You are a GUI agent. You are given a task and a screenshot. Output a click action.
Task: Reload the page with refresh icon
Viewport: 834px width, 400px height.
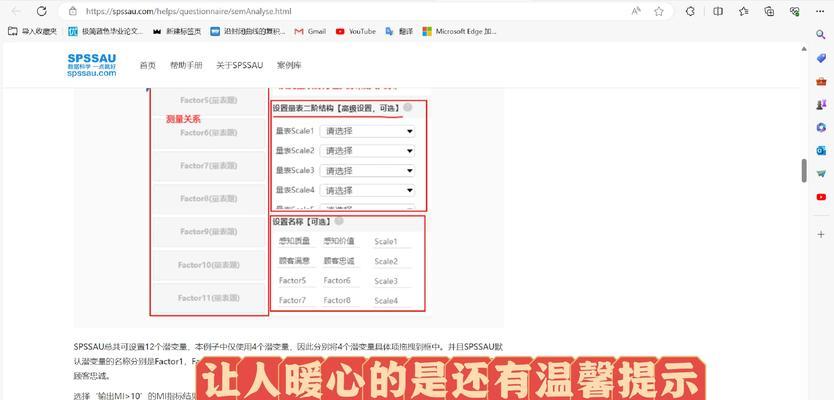[x=41, y=11]
